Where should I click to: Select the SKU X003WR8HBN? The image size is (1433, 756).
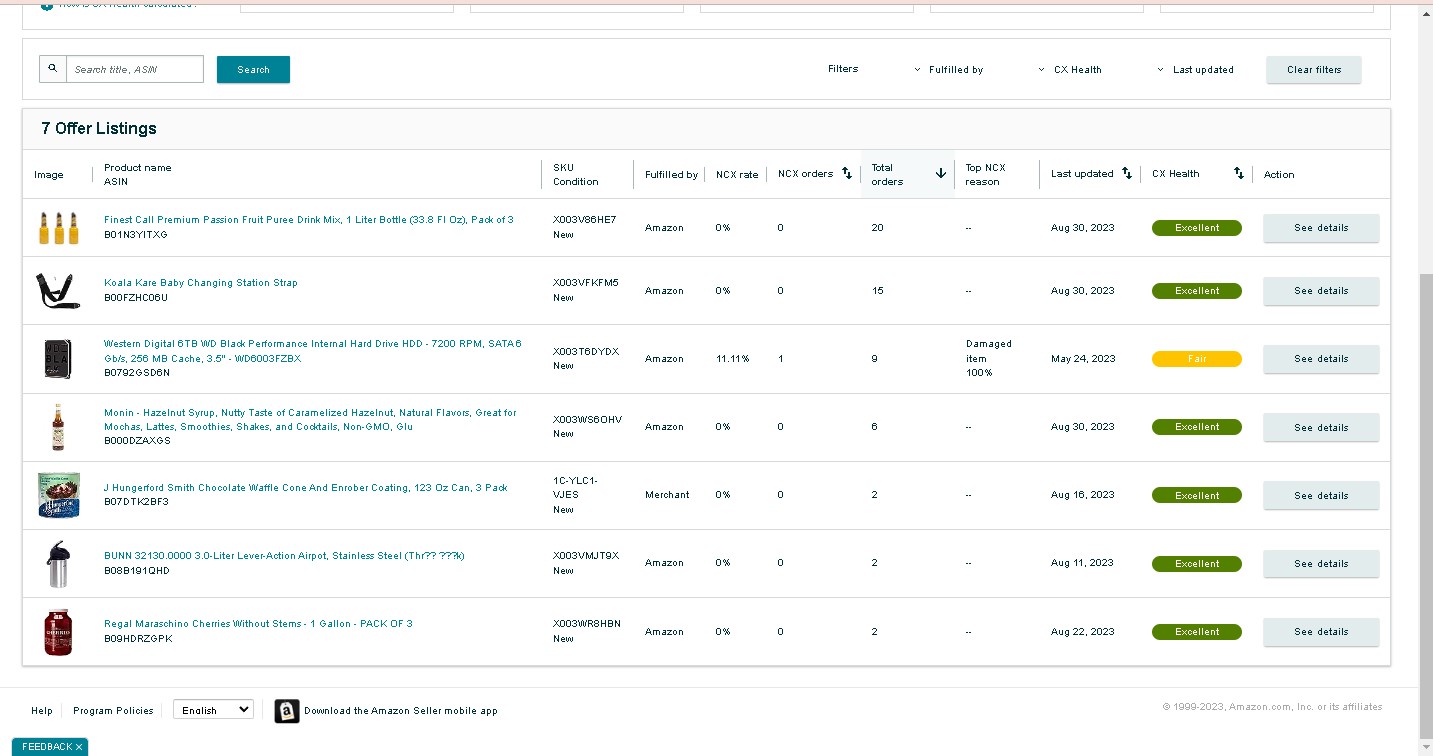[587, 624]
